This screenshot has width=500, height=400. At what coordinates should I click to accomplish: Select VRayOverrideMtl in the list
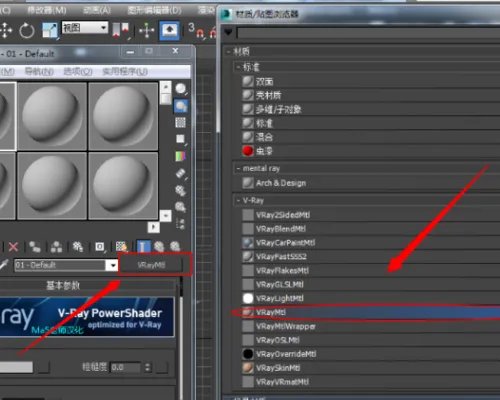click(371, 354)
